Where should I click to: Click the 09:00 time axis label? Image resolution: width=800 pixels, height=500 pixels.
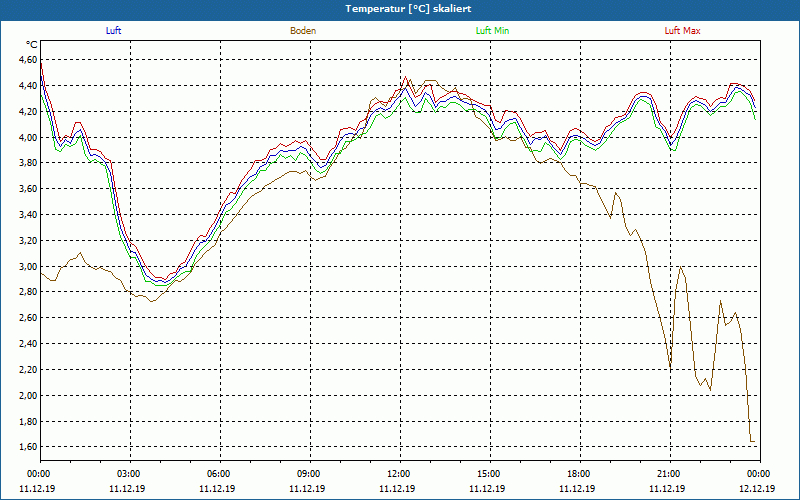(x=310, y=474)
